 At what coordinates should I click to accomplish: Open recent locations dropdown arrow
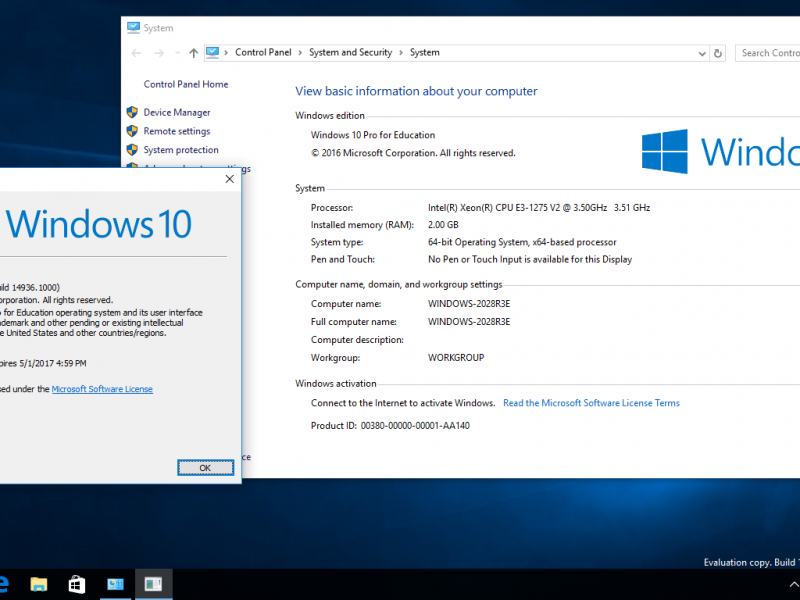[177, 53]
